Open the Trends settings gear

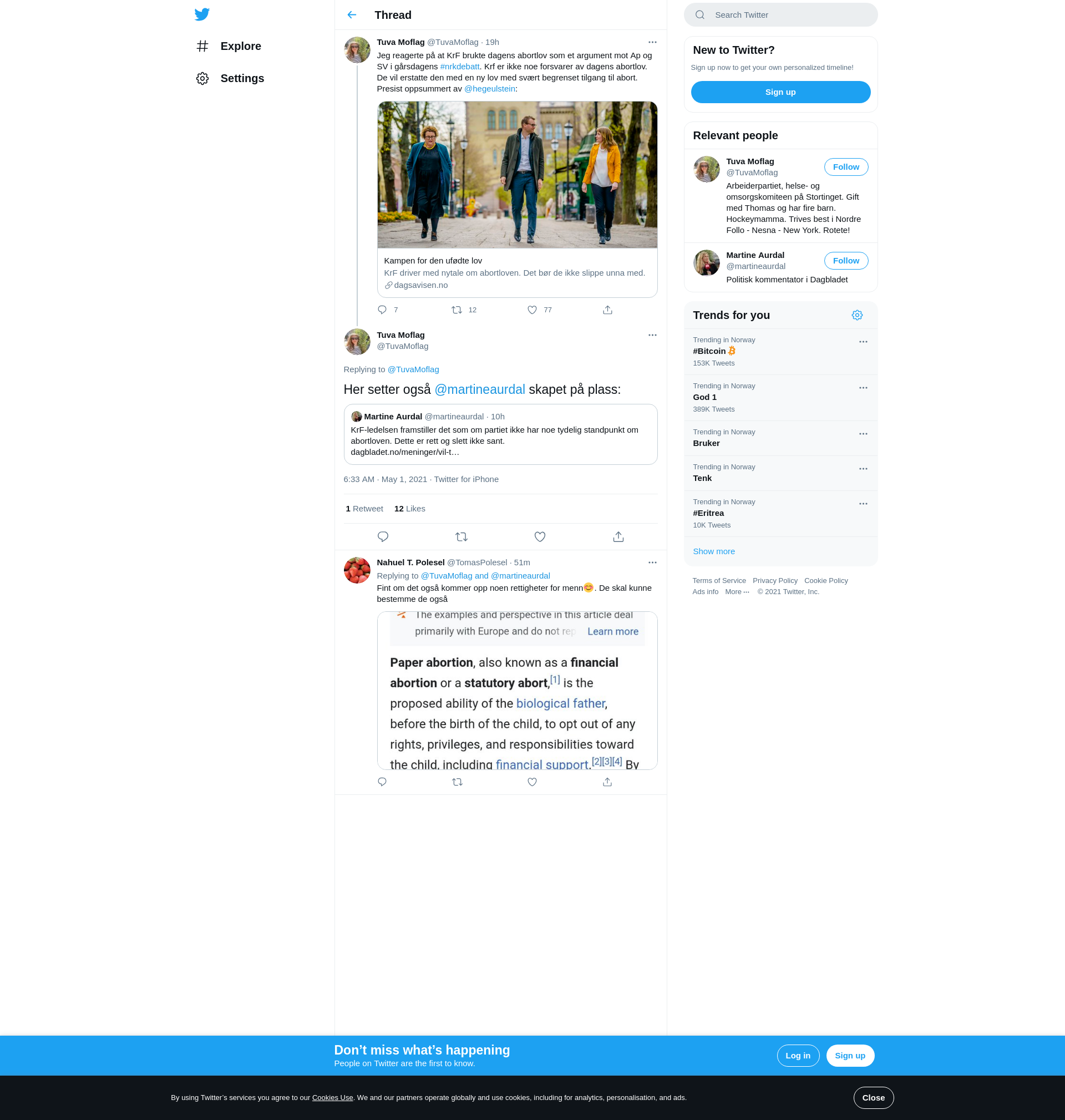click(x=857, y=315)
